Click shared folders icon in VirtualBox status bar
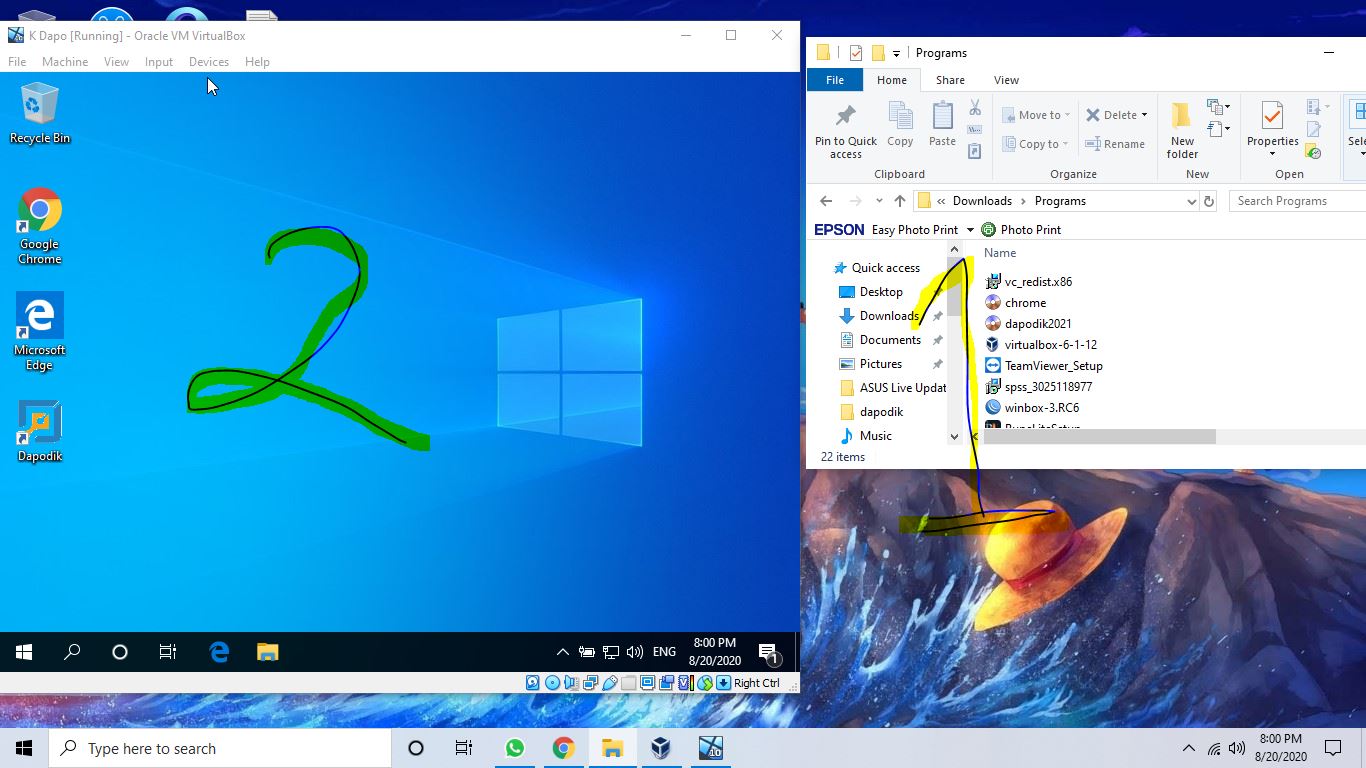 pos(628,683)
